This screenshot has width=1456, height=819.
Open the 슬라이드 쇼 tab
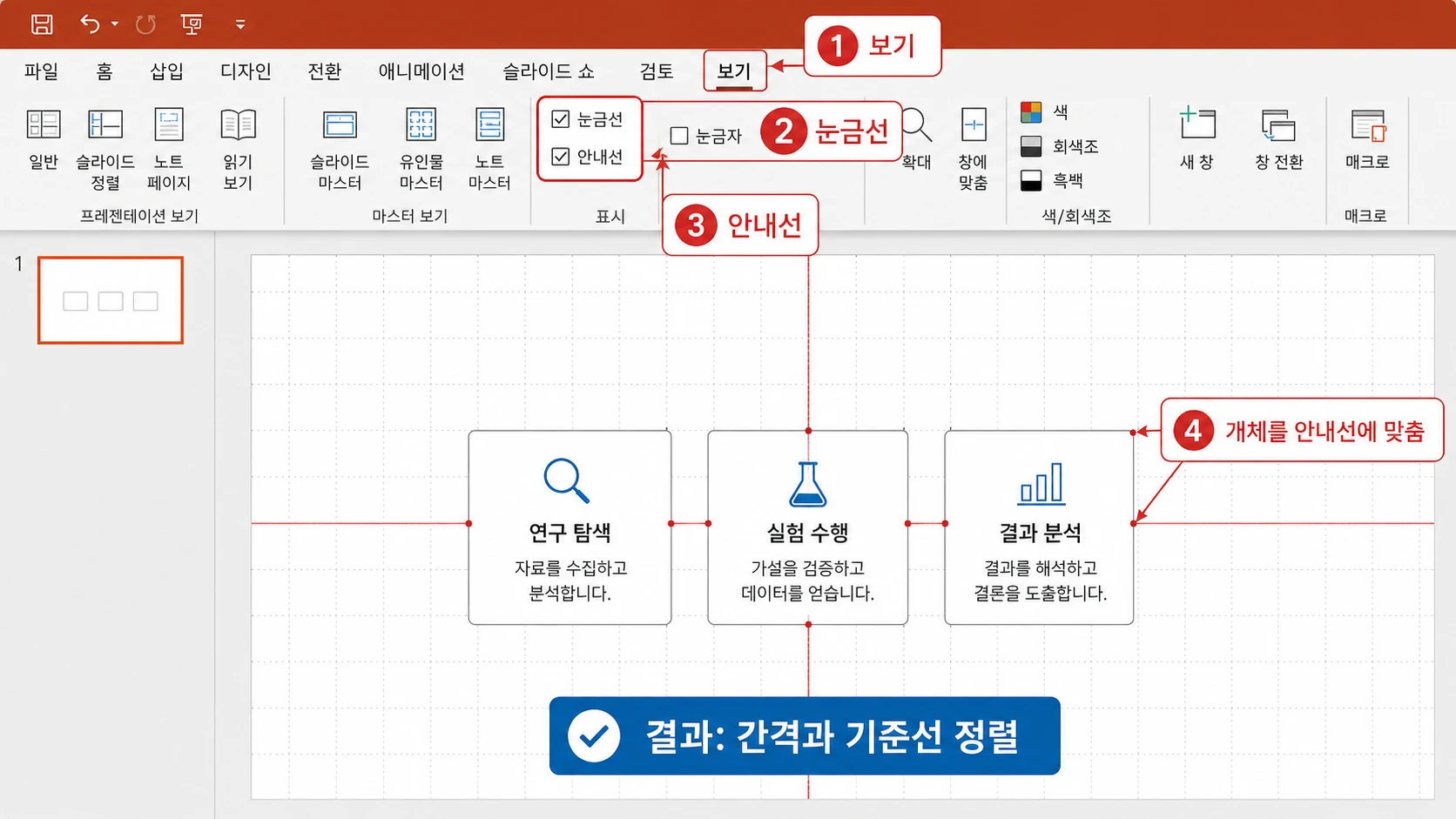549,71
